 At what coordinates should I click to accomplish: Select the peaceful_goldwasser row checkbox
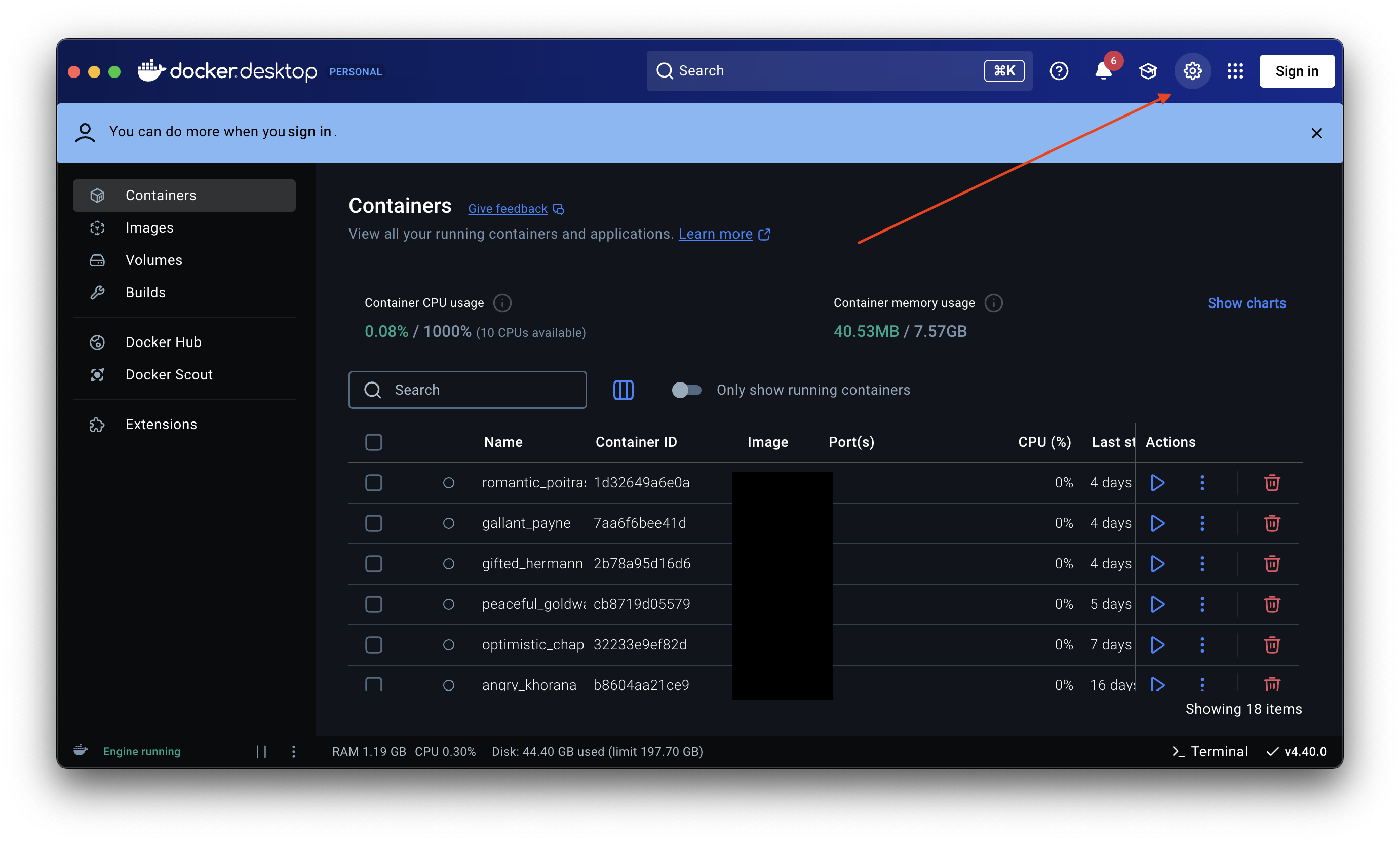[373, 604]
